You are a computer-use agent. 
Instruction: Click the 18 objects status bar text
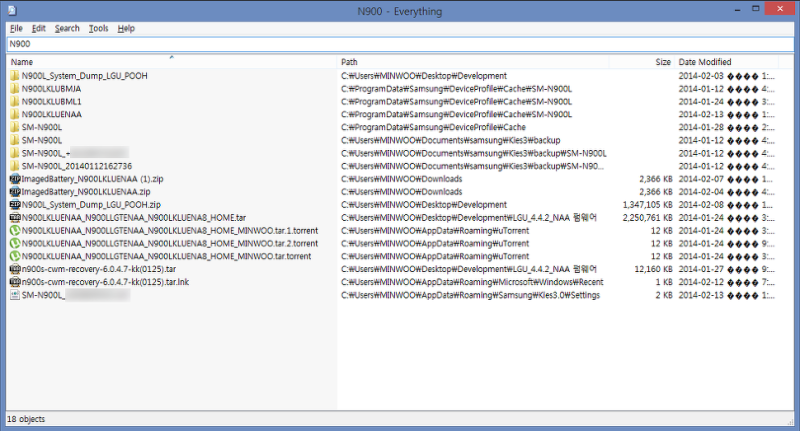(26, 419)
